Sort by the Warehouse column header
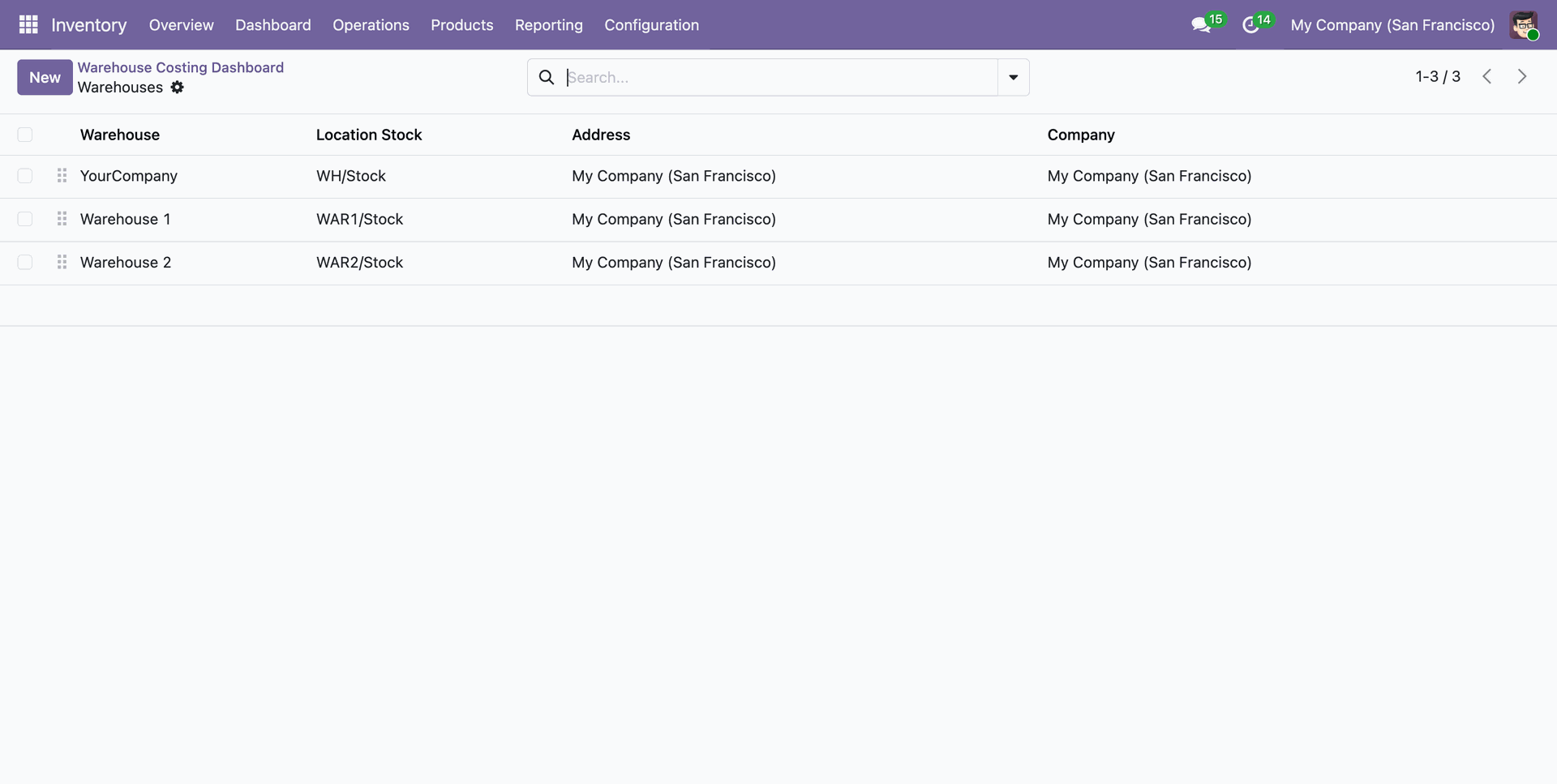Viewport: 1557px width, 784px height. [120, 135]
